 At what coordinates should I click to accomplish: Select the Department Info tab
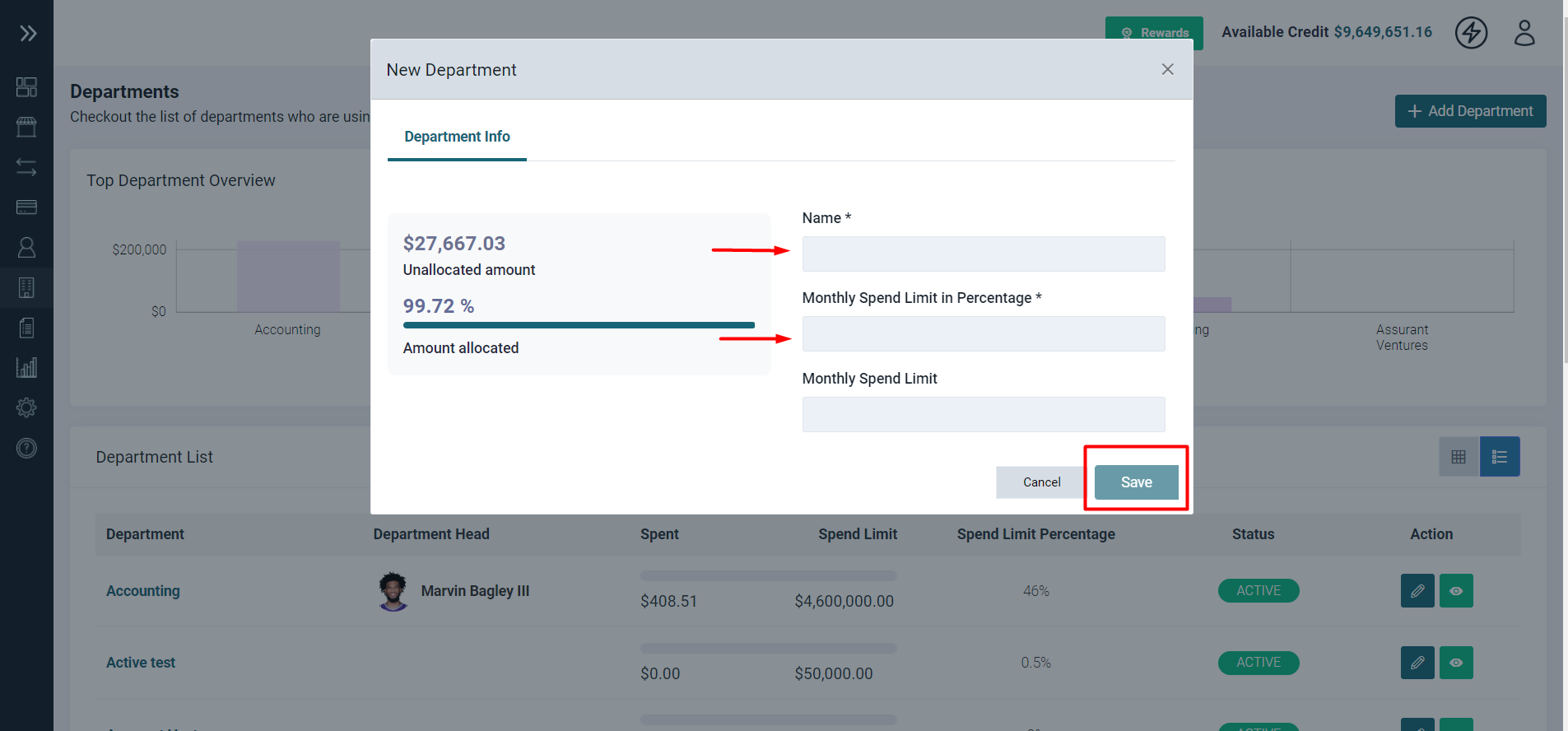point(457,137)
